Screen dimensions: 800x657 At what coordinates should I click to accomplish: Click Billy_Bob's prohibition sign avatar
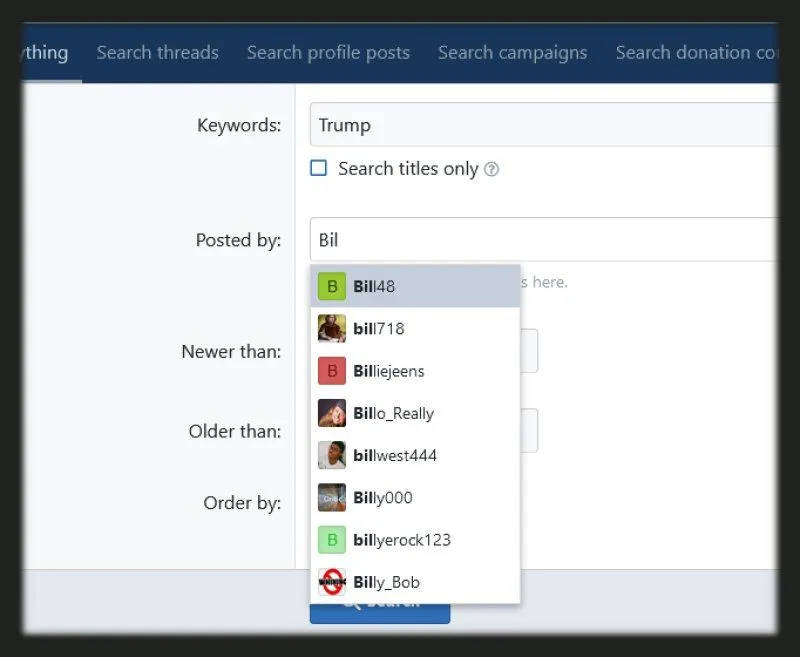(x=332, y=582)
